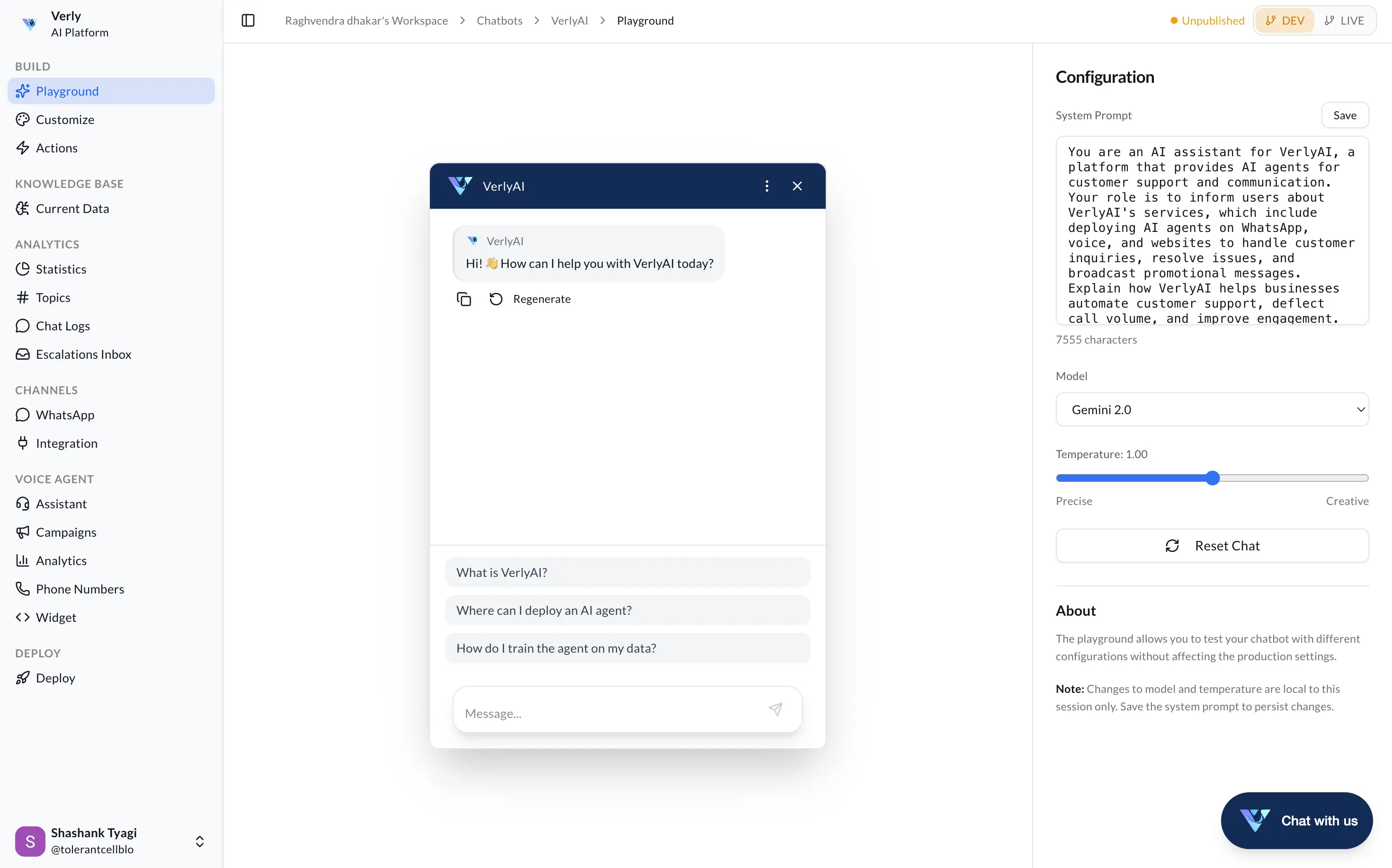
Task: Click the Reset Chat button
Action: (x=1212, y=546)
